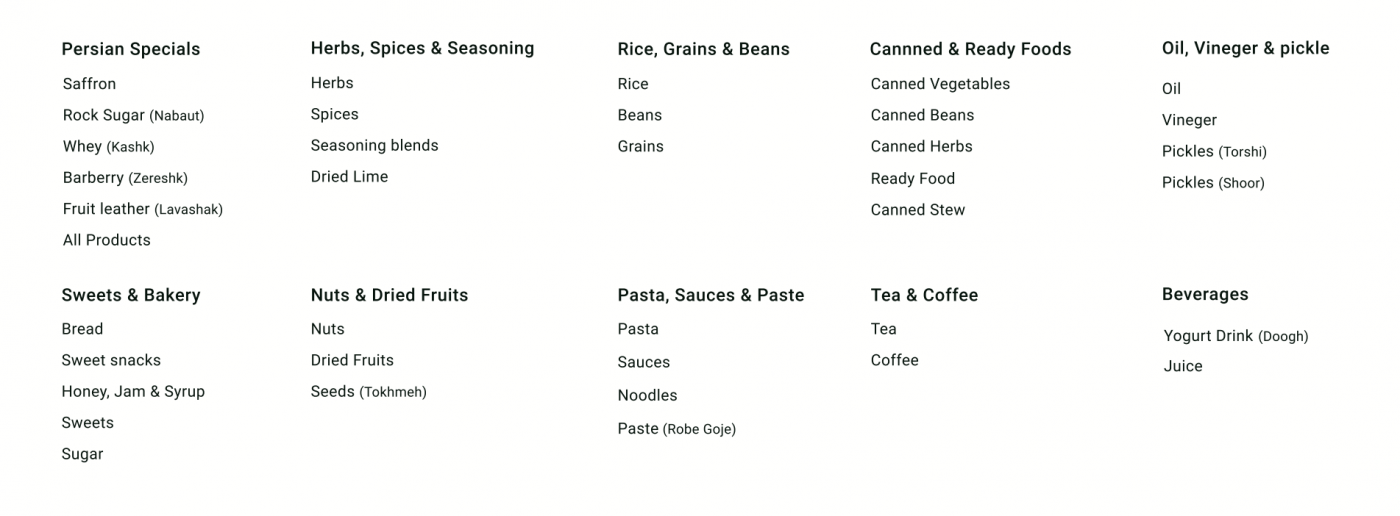The image size is (1400, 516).
Task: Open Honey, Jam & Syrup link
Action: [133, 391]
